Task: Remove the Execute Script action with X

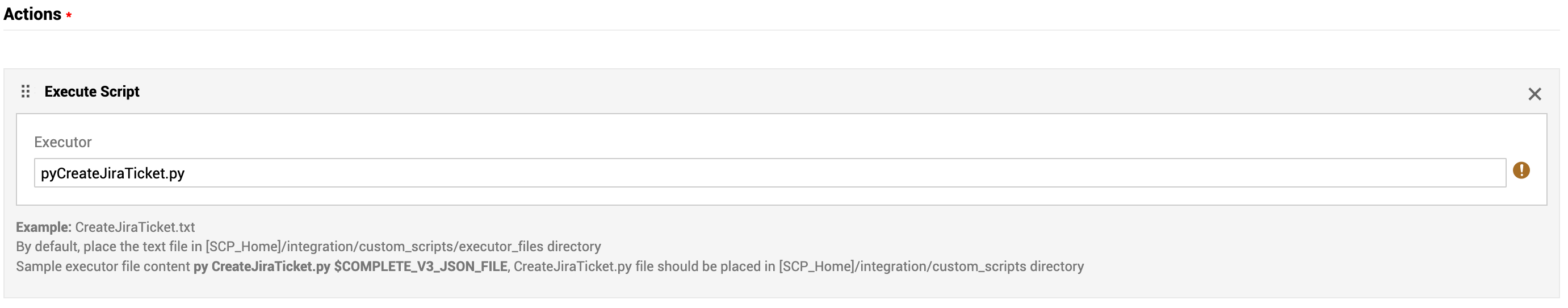Action: pos(1534,94)
